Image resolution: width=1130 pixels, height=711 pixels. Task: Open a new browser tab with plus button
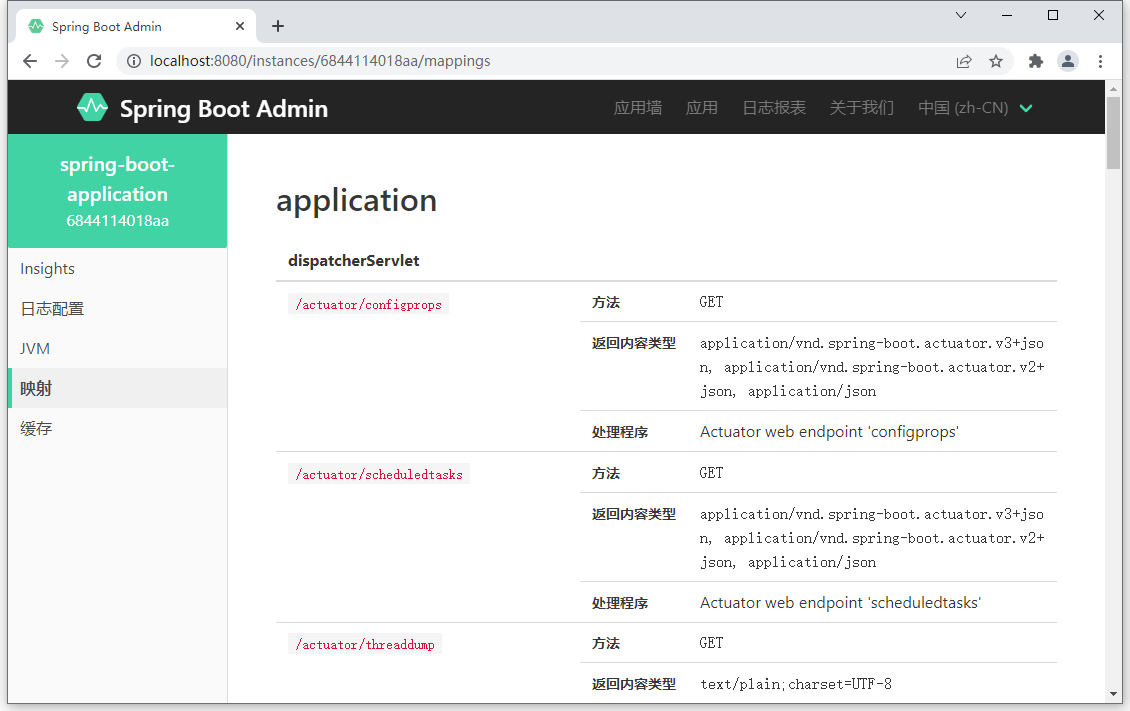pos(278,26)
